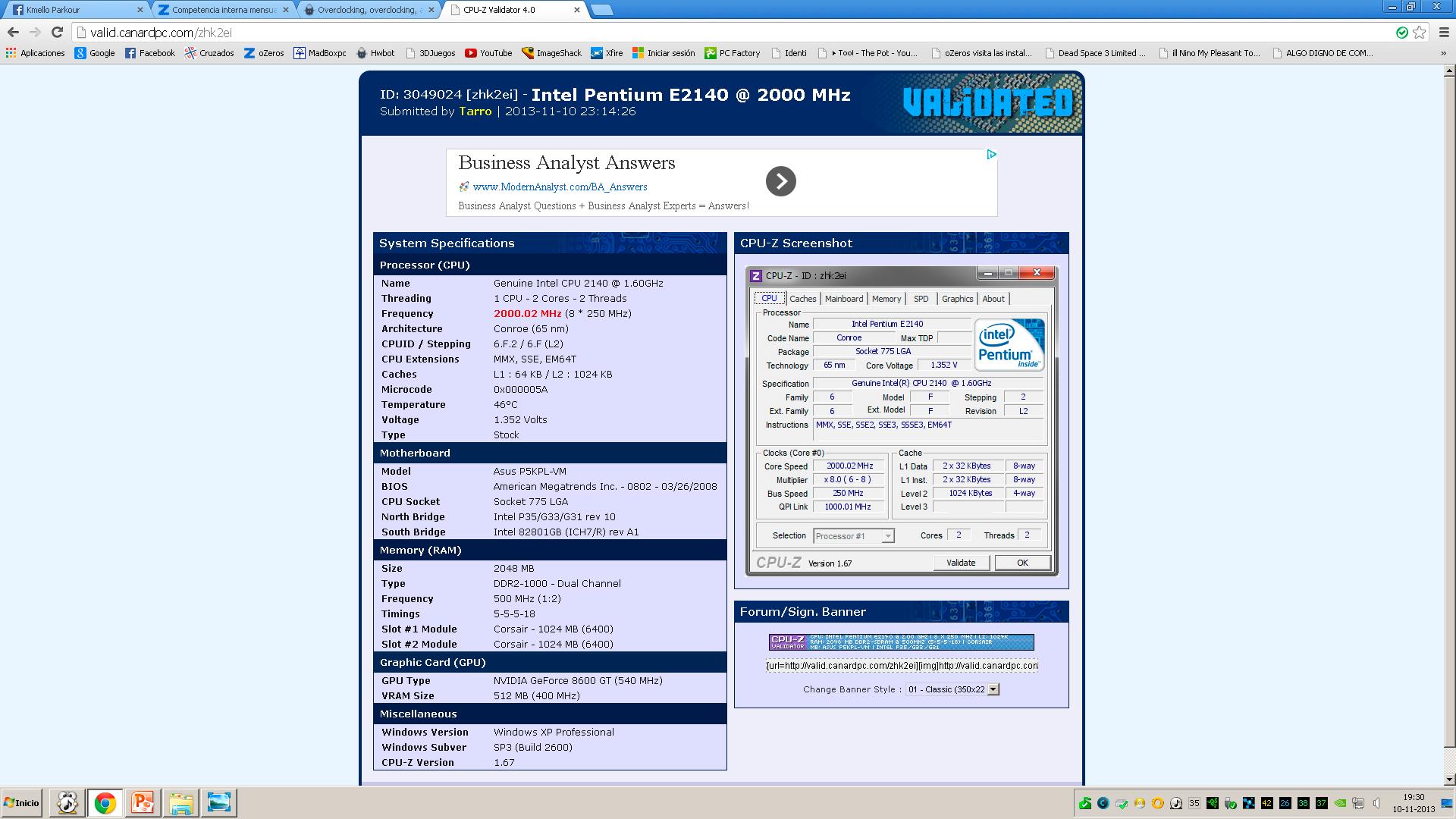Viewport: 1456px width, 819px height.
Task: Open PowerPoint from the taskbar
Action: coord(143,803)
